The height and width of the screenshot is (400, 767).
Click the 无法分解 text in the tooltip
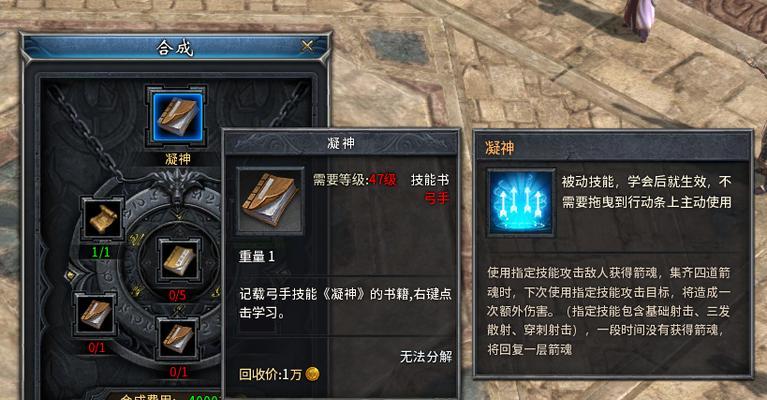click(x=426, y=356)
